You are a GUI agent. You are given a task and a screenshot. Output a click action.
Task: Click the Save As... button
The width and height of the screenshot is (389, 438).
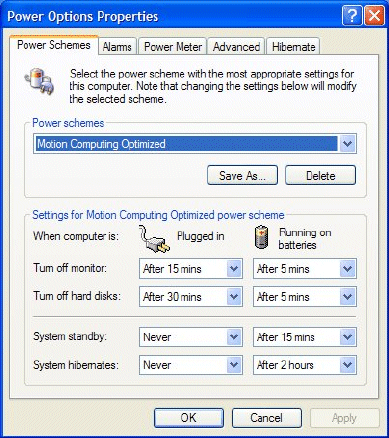pyautogui.click(x=242, y=175)
